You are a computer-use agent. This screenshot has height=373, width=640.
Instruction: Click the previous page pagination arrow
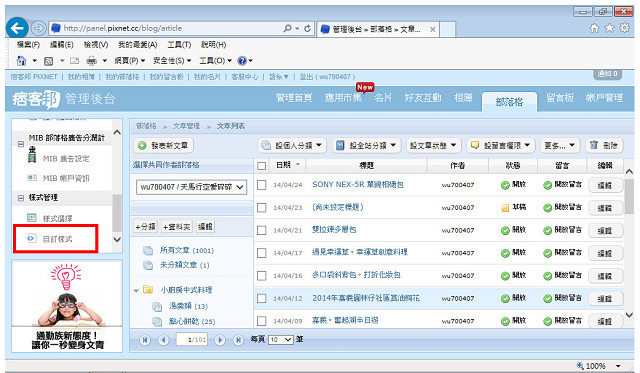[164, 340]
